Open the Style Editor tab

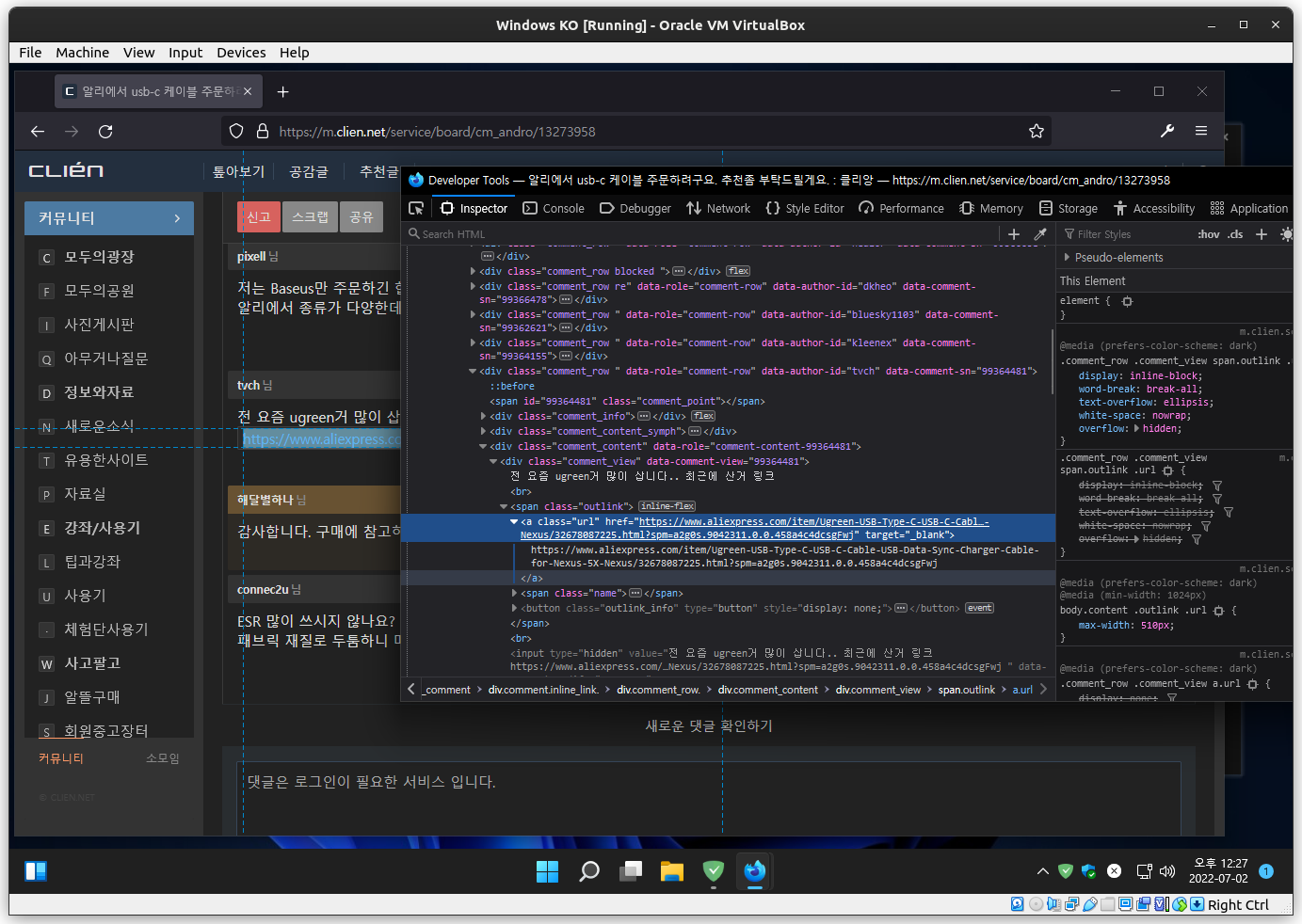805,208
